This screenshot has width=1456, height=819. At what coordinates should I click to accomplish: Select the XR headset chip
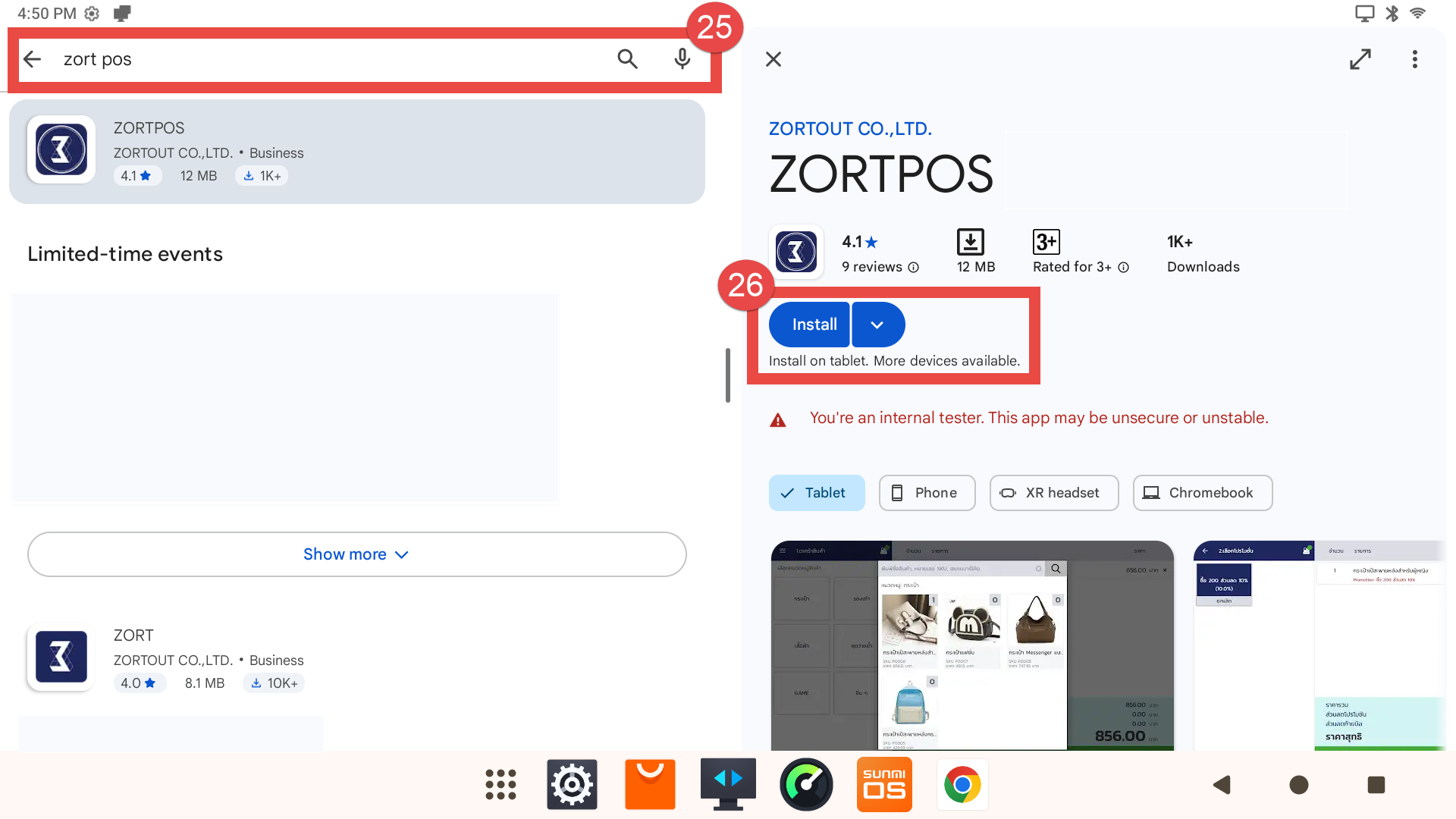pyautogui.click(x=1053, y=493)
